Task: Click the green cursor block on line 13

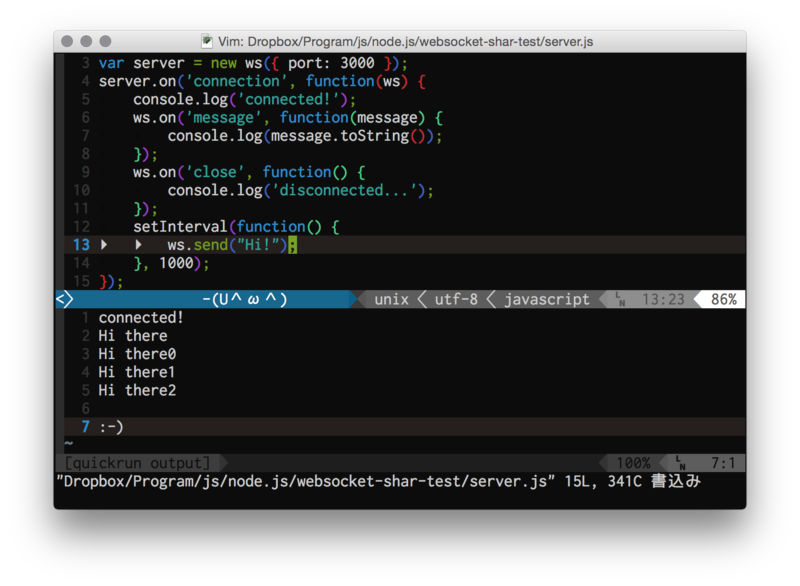Action: (292, 245)
